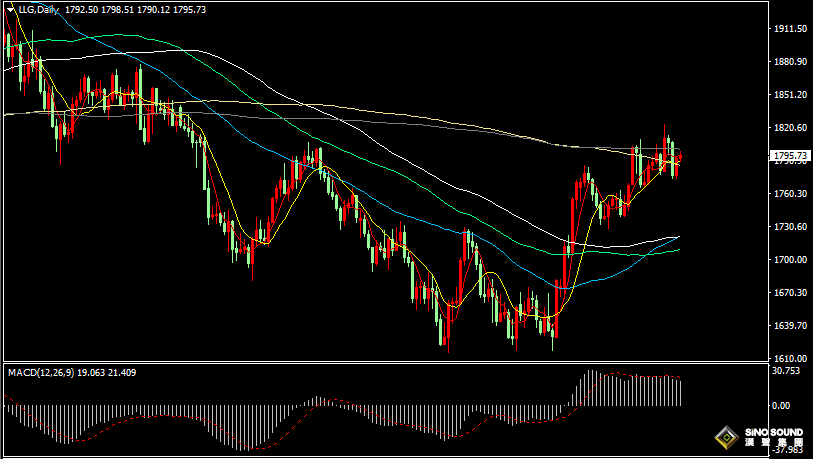Click the 30.753 MACD scale maximum label
Viewport: 813px width, 459px height.
[x=786, y=371]
